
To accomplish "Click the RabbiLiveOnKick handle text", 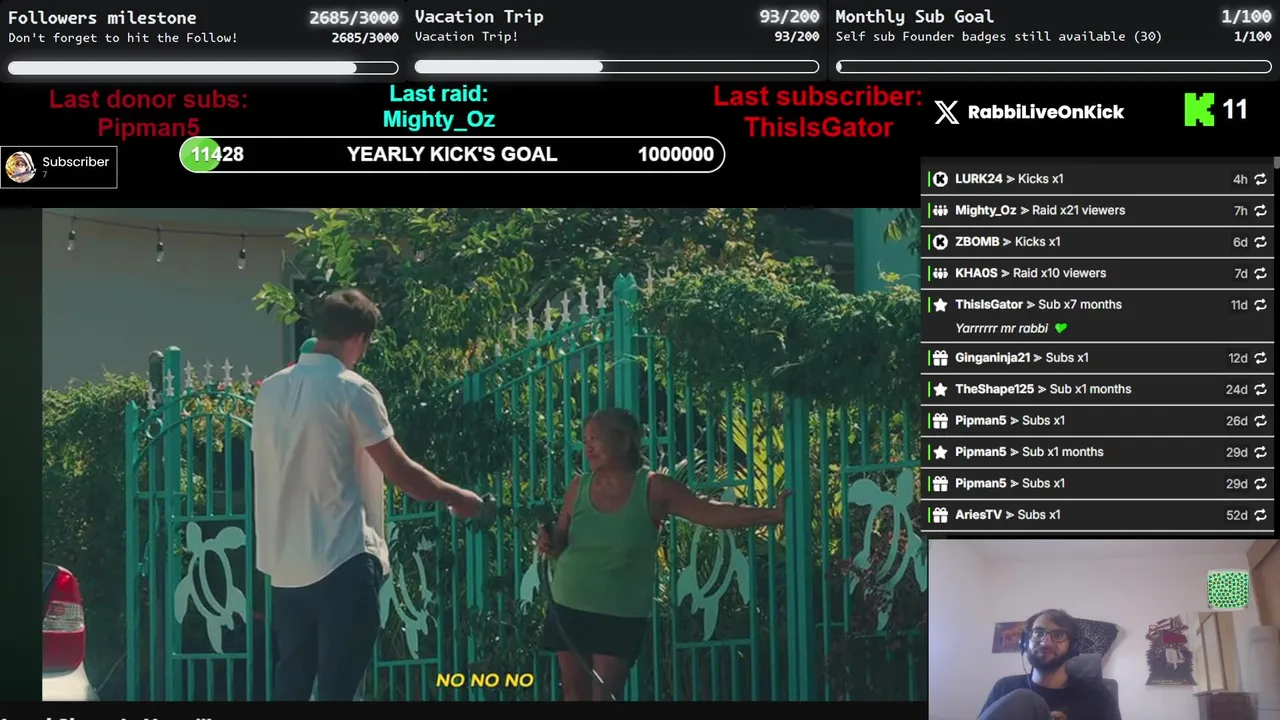I will tap(1046, 112).
